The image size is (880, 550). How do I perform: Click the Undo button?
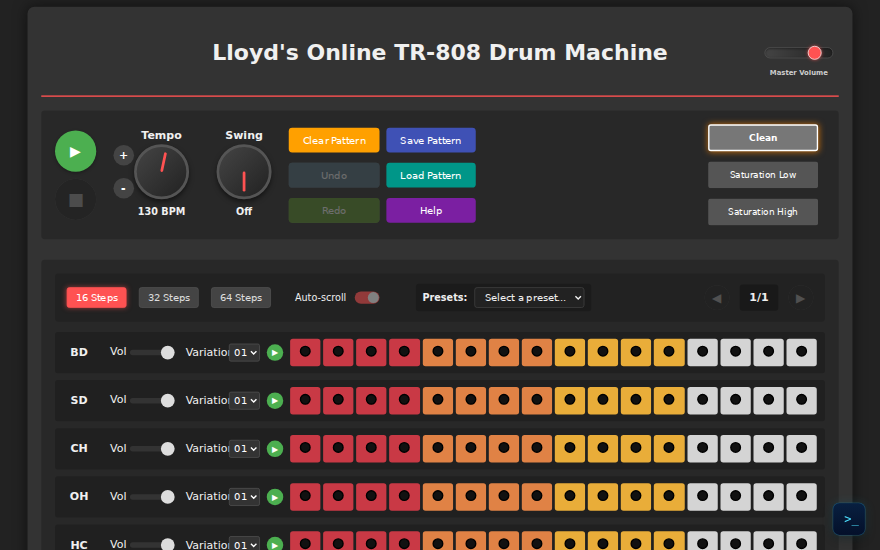coord(334,175)
